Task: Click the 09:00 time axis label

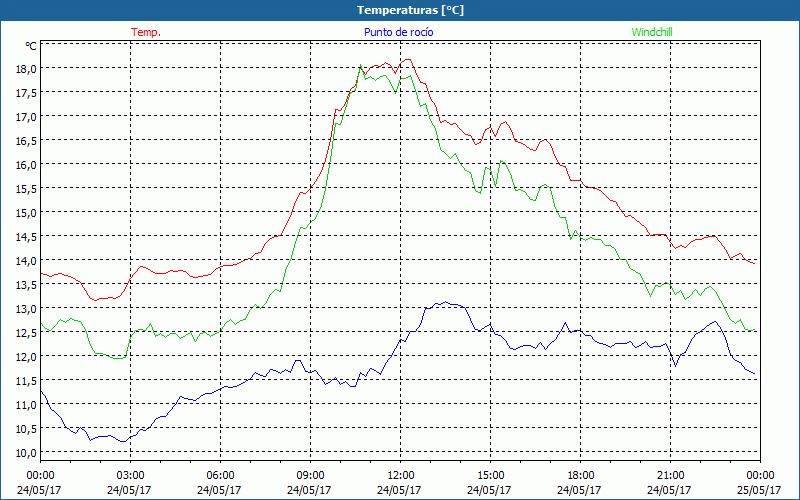Action: (x=311, y=476)
